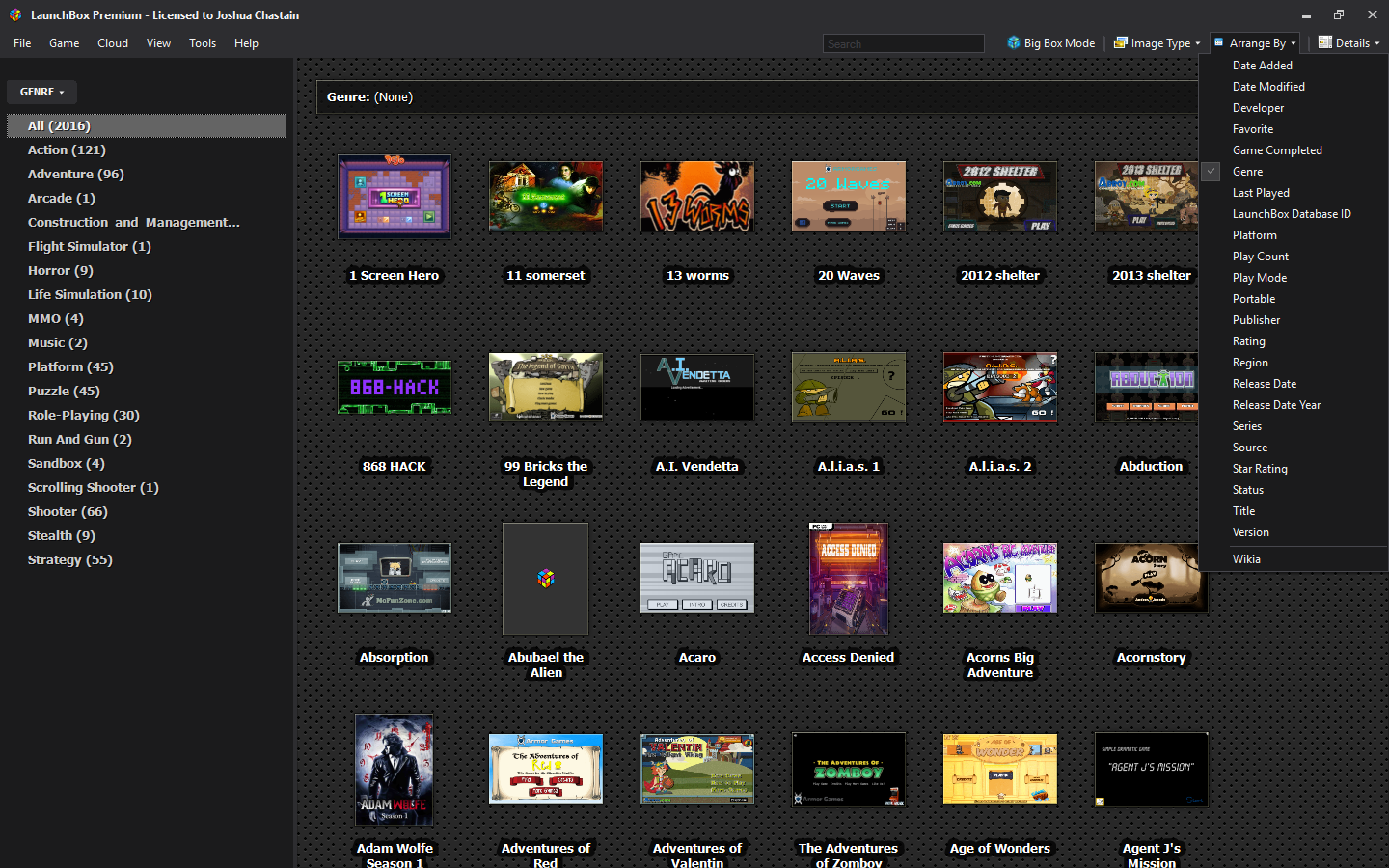Viewport: 1389px width, 868px height.
Task: Expand the Image Type dropdown arrow
Action: (x=1198, y=43)
